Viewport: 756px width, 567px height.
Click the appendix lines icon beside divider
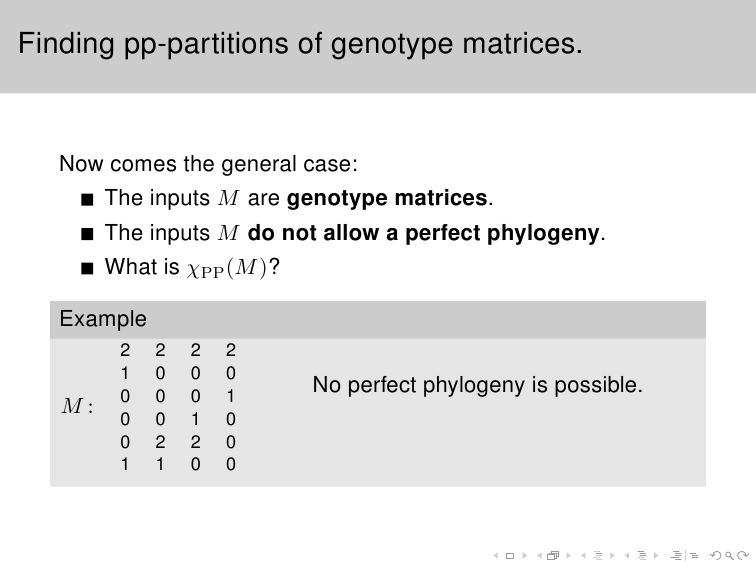(x=694, y=555)
